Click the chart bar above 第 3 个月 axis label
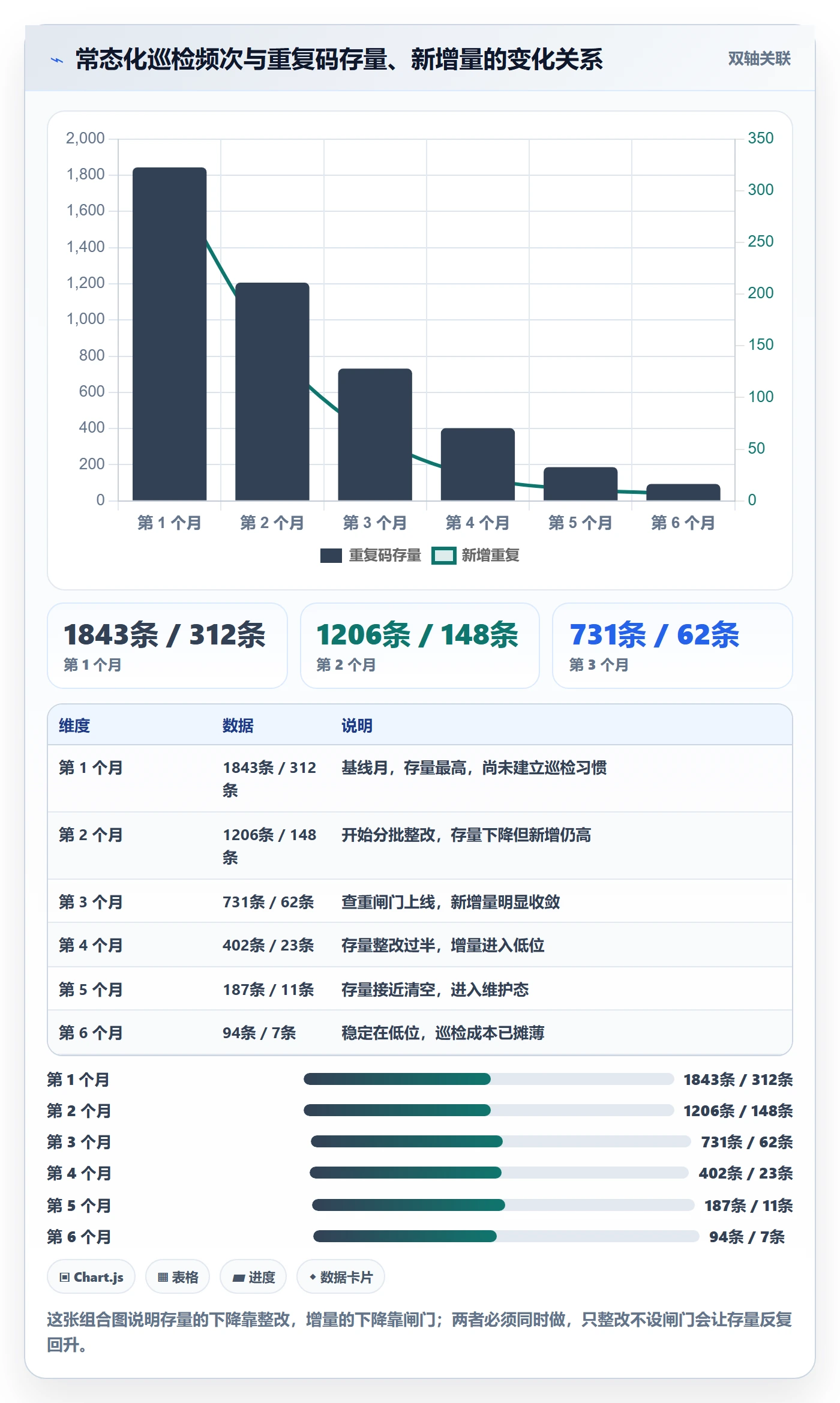Viewport: 840px width, 1403px height. pyautogui.click(x=375, y=434)
